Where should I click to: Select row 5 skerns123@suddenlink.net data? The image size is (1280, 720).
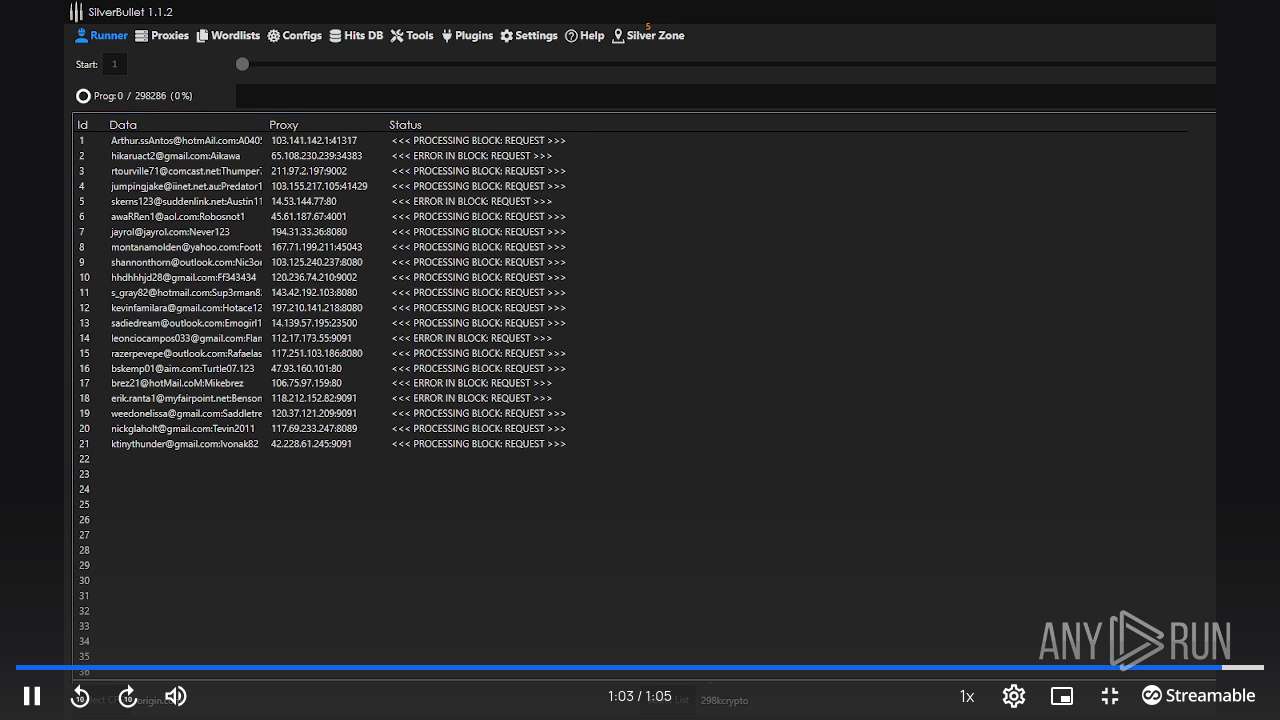(186, 201)
